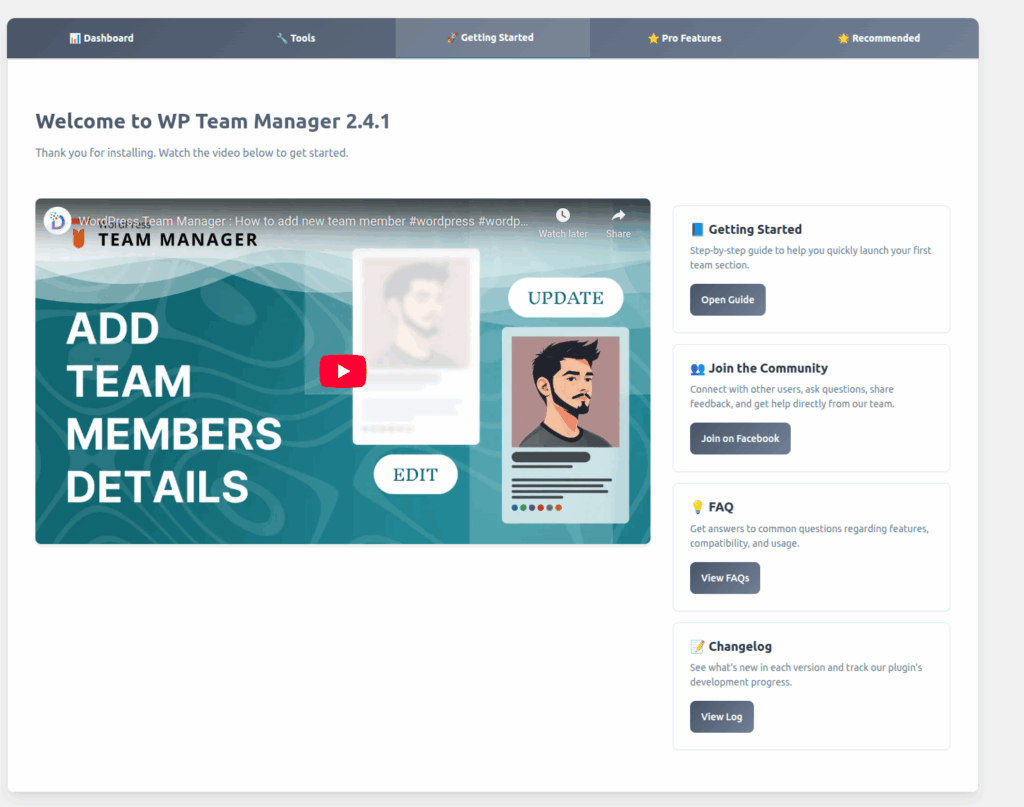Click the people icon beside Join the Community
This screenshot has width=1024, height=807.
pos(697,368)
